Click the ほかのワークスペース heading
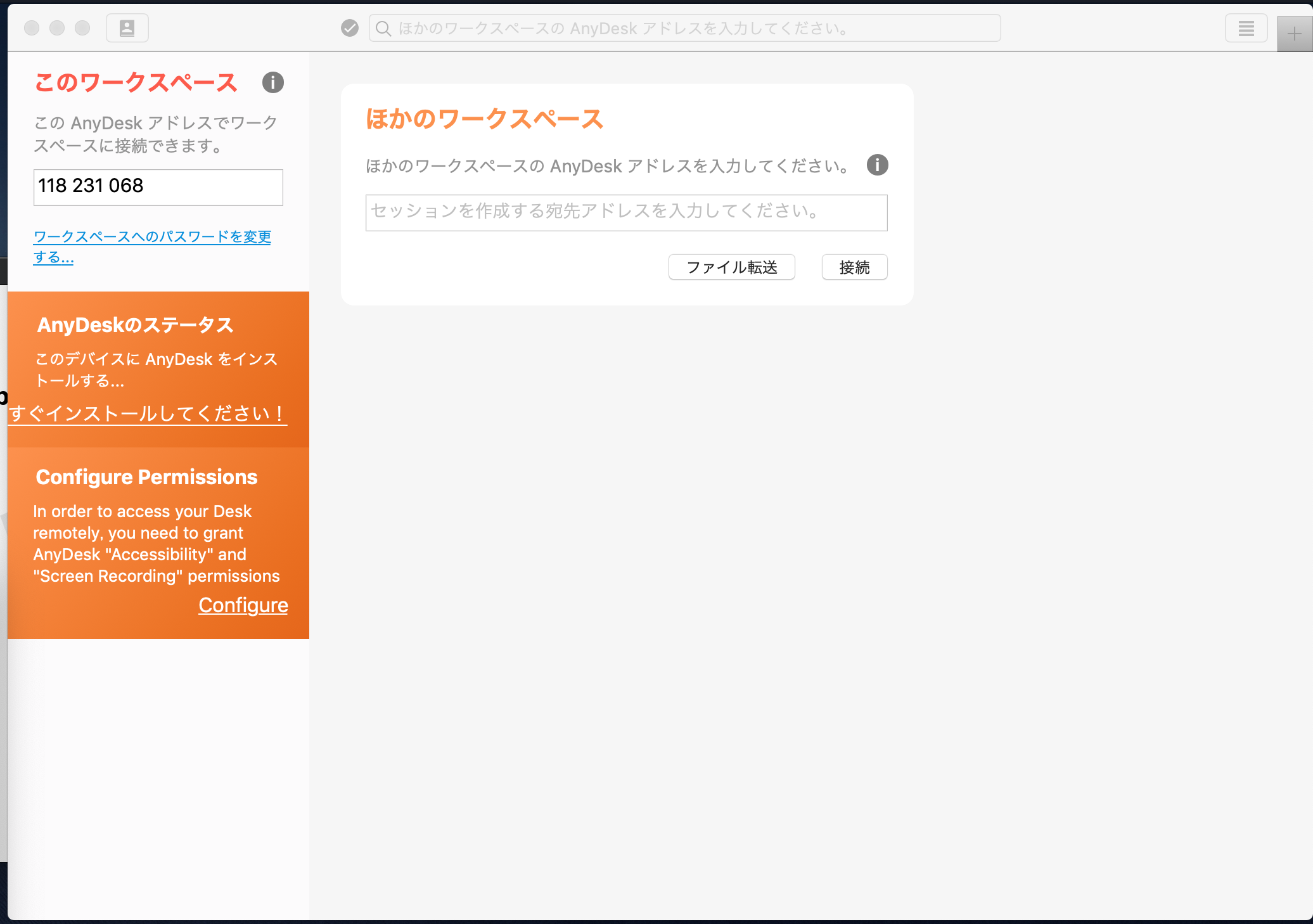Screen dimensions: 1313x924 point(485,119)
